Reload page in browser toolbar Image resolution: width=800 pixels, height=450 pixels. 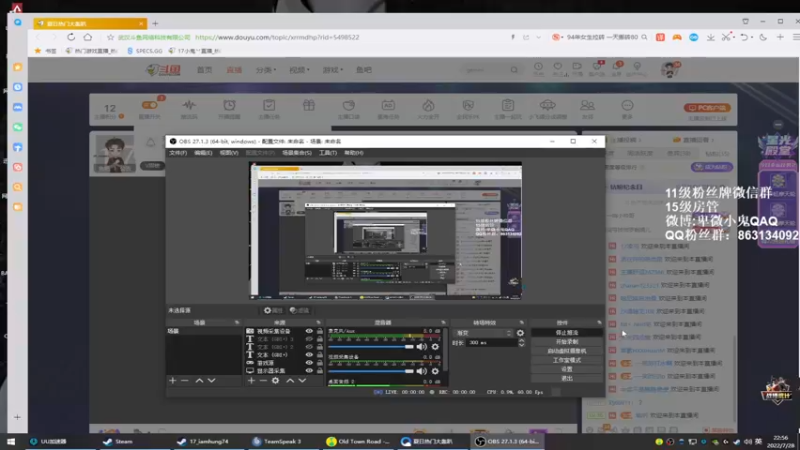pyautogui.click(x=71, y=37)
